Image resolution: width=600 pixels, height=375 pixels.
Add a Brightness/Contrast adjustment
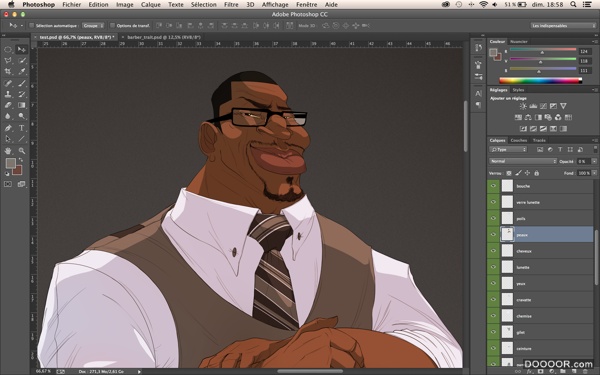(523, 106)
